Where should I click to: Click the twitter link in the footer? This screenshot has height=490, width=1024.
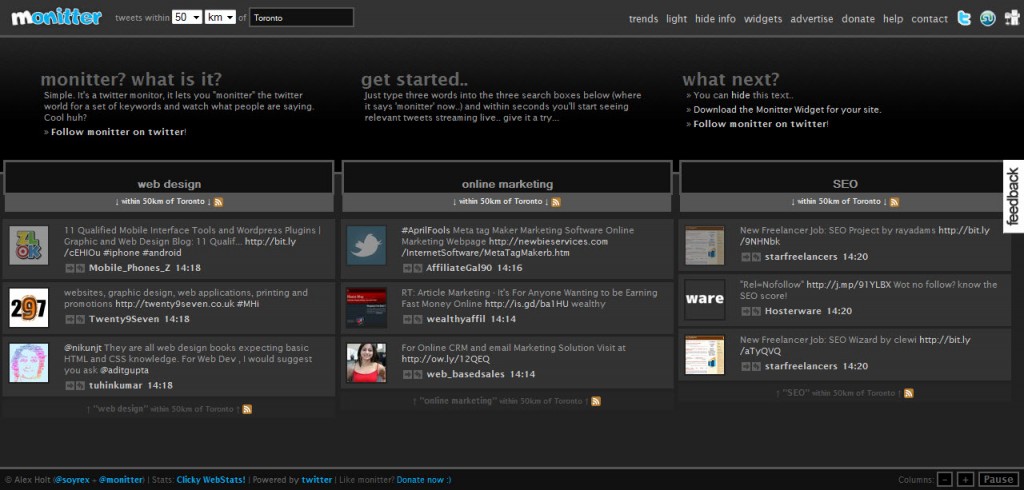[317, 480]
